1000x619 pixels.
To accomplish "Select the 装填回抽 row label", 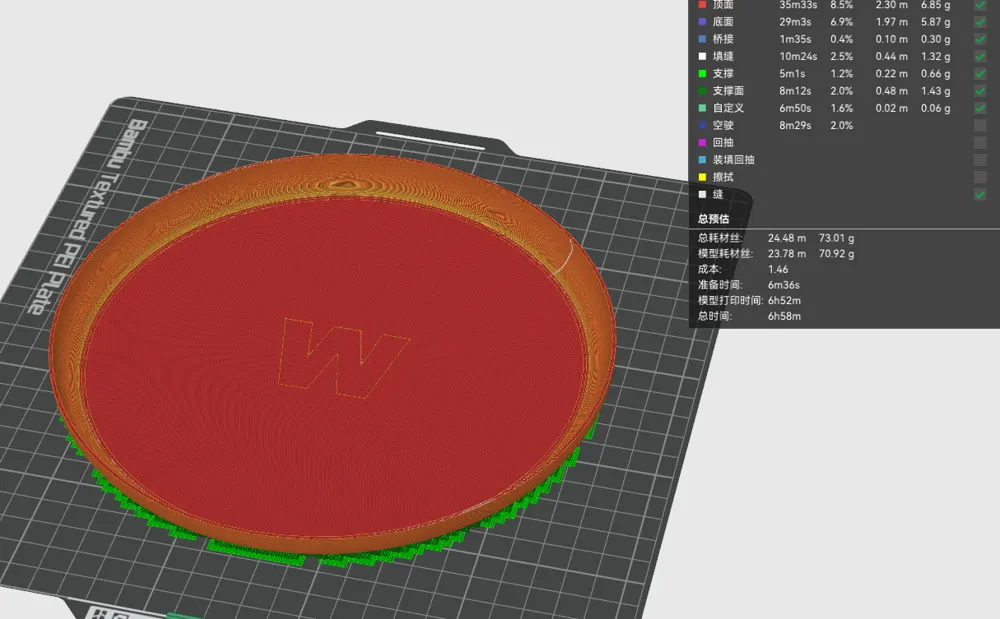I will click(733, 159).
